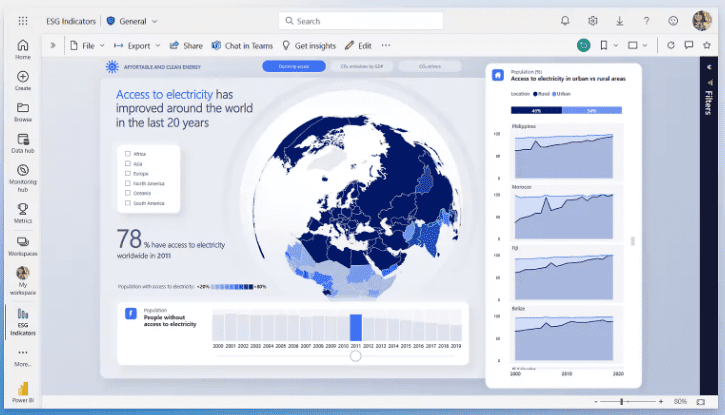Check the South America checkbox
The width and height of the screenshot is (725, 415).
(x=128, y=203)
